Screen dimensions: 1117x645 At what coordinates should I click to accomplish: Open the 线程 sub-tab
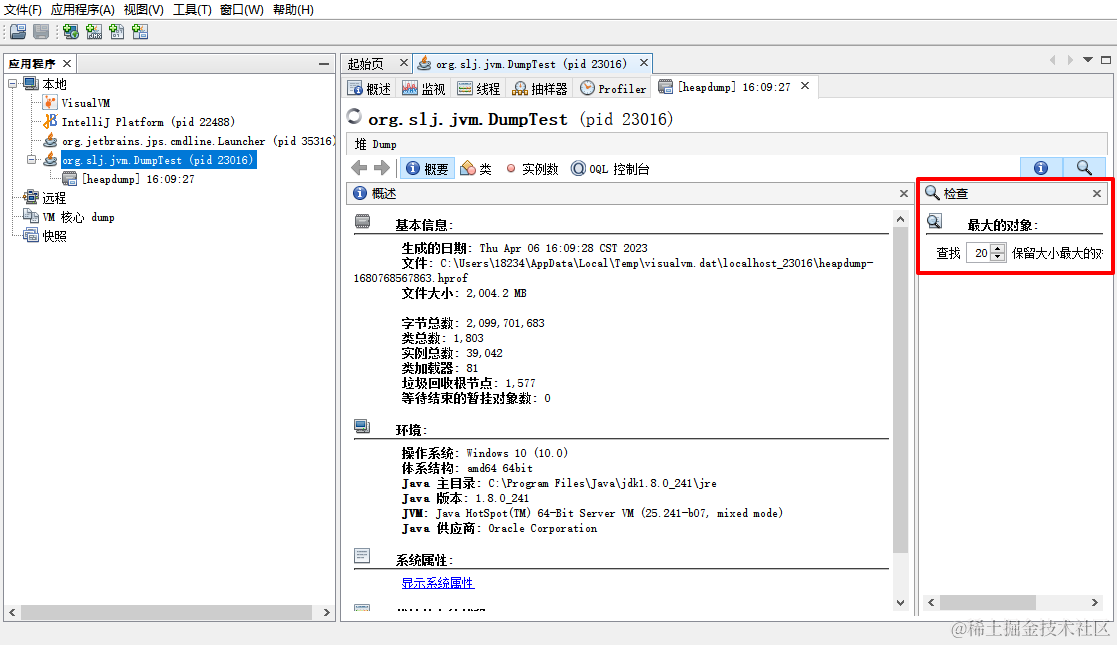pyautogui.click(x=479, y=88)
